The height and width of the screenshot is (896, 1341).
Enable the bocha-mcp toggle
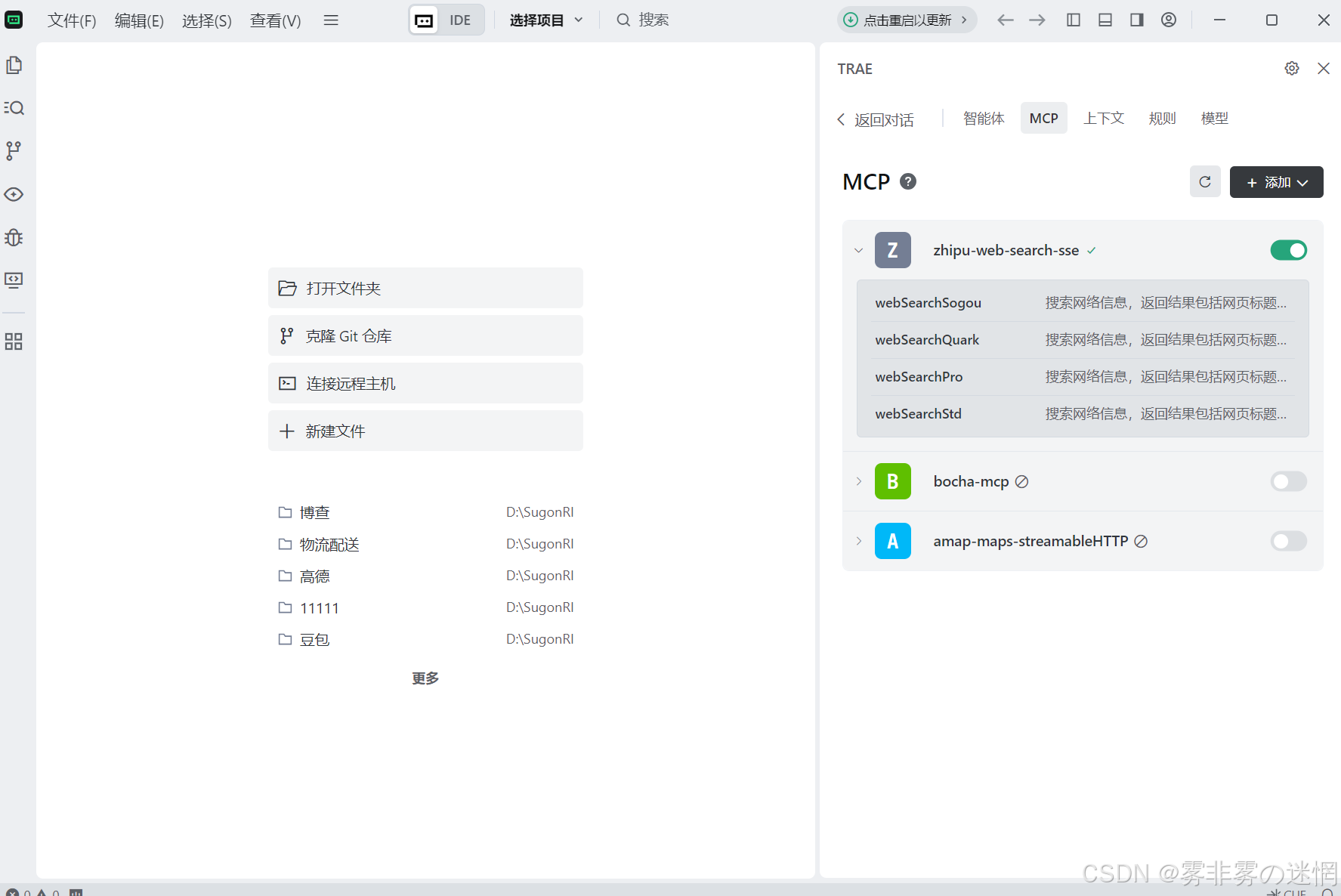[x=1289, y=481]
